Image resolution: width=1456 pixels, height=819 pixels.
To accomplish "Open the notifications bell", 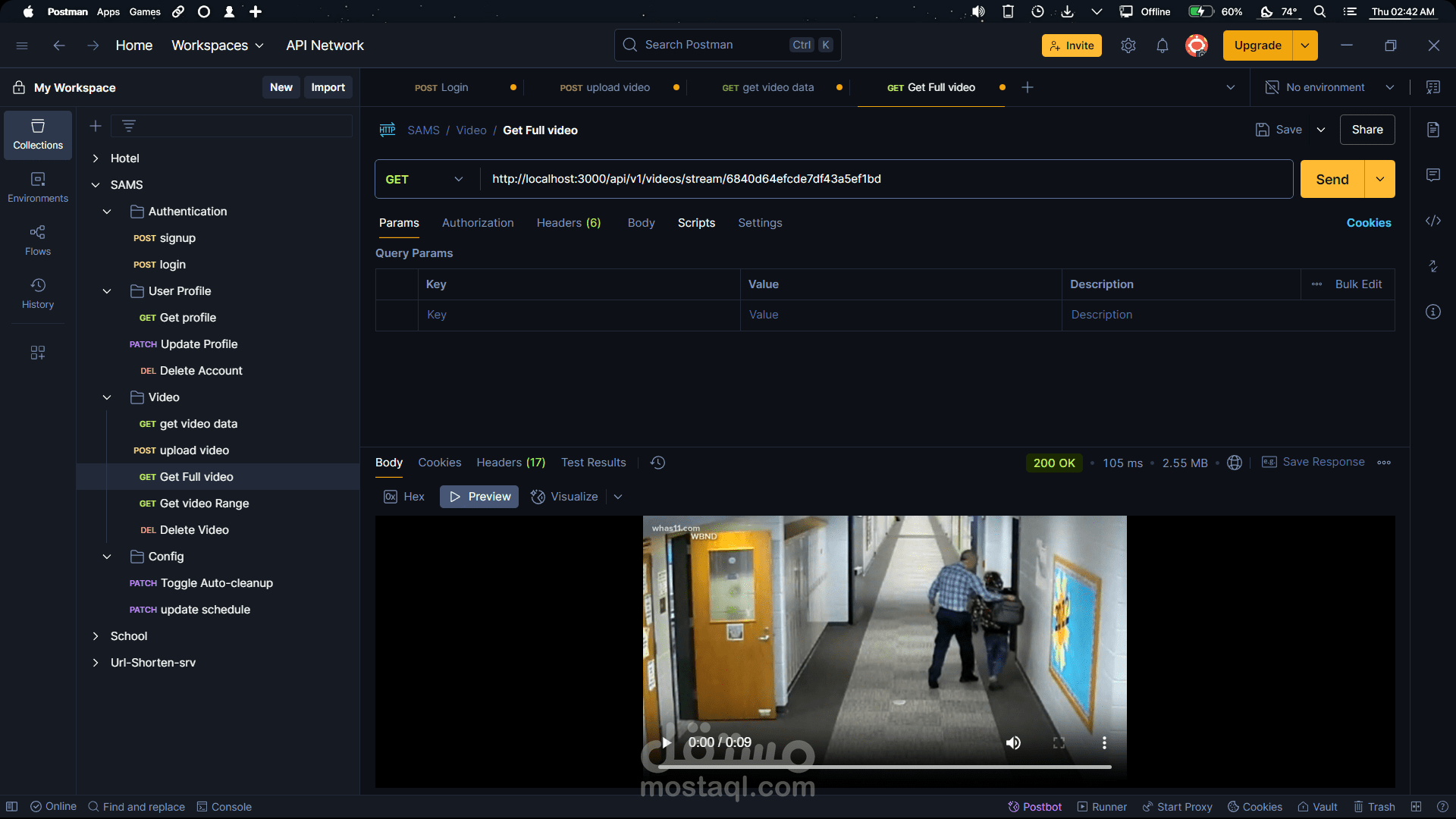I will [1163, 45].
